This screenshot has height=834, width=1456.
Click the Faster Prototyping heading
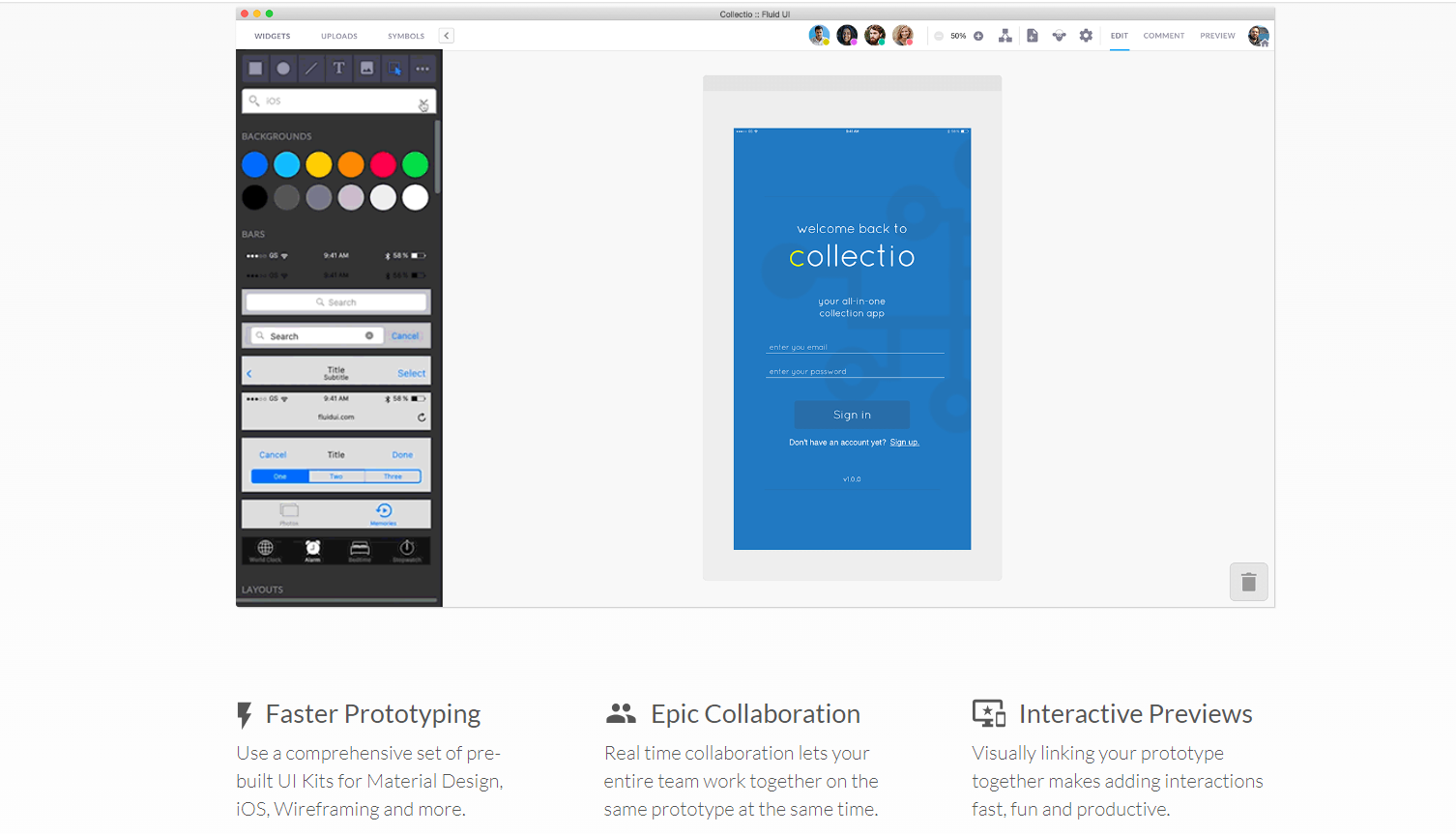[373, 714]
